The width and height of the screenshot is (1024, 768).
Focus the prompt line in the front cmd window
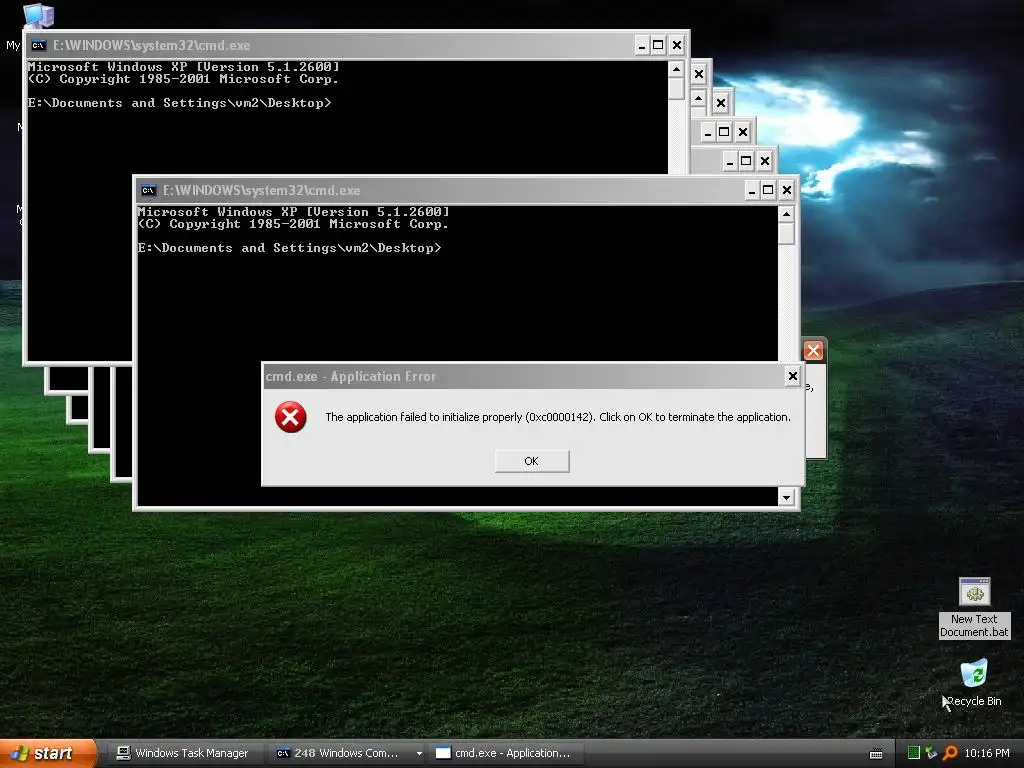tap(289, 248)
